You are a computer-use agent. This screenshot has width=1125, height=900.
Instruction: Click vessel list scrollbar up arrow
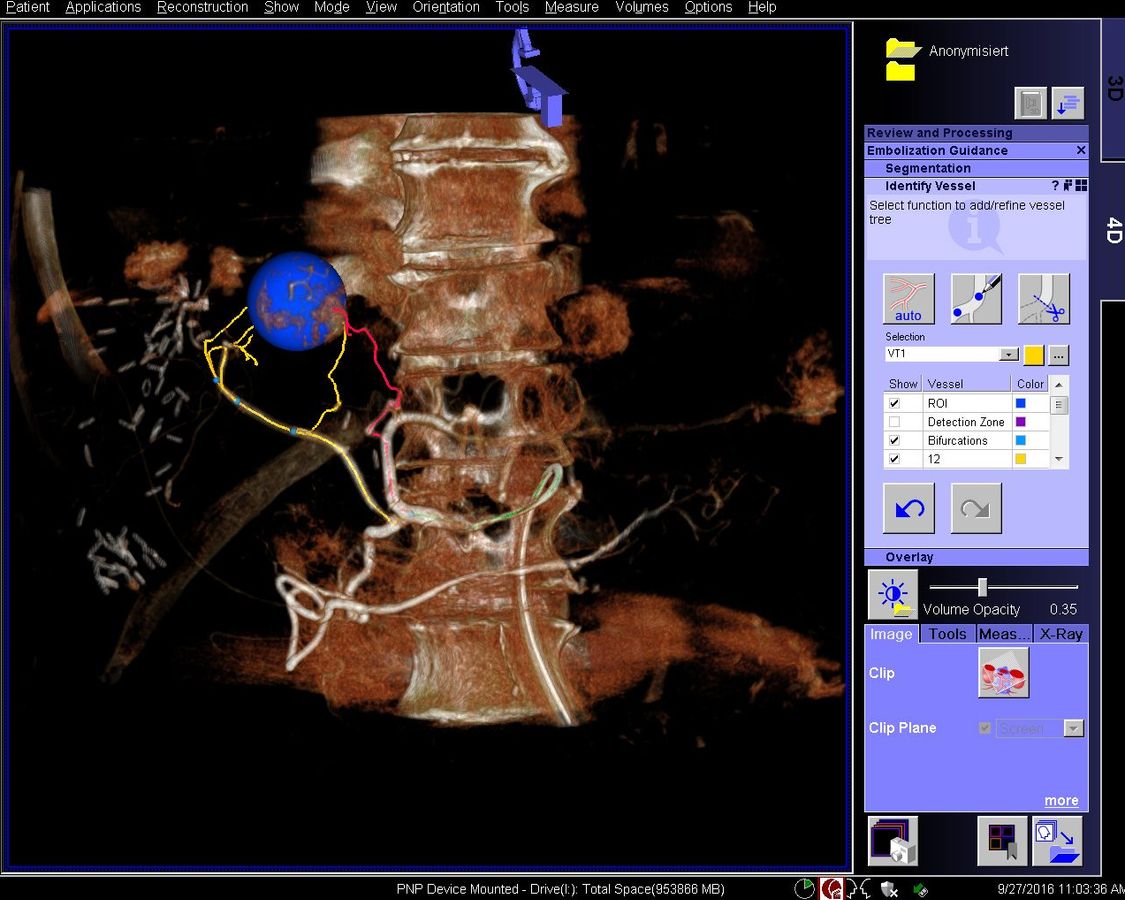point(1059,385)
